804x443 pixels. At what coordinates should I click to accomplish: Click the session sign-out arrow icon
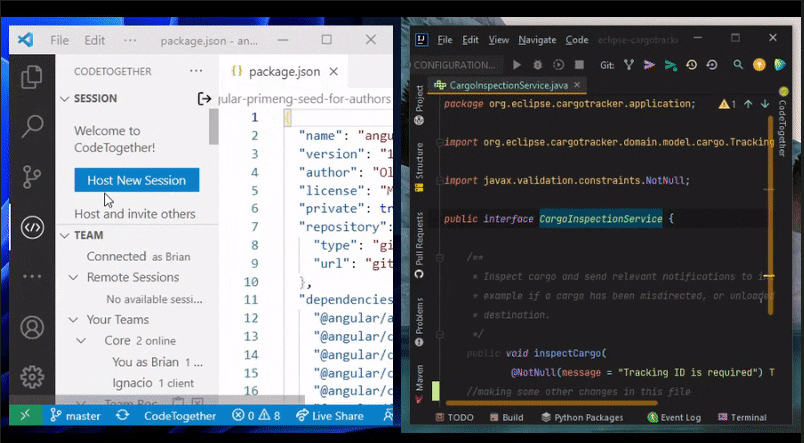tap(204, 98)
